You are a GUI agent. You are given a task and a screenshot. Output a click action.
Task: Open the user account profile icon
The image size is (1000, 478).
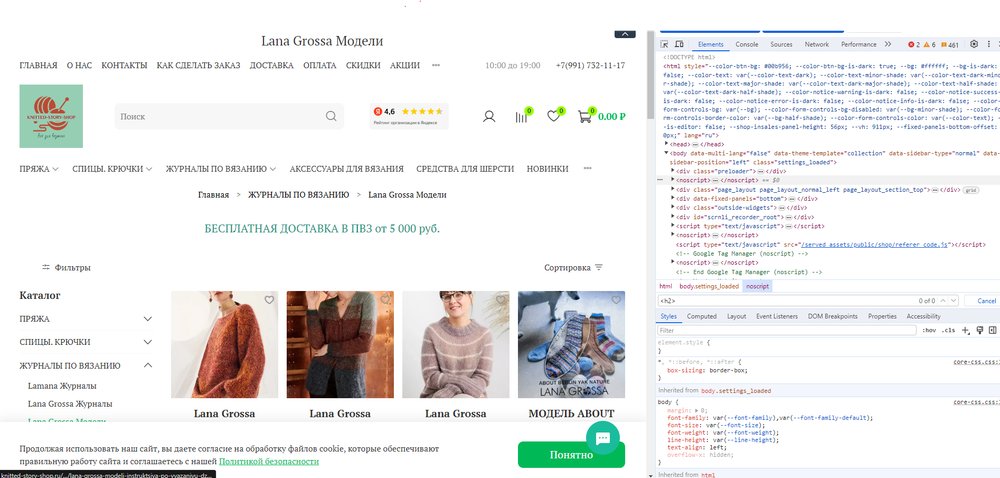[489, 117]
